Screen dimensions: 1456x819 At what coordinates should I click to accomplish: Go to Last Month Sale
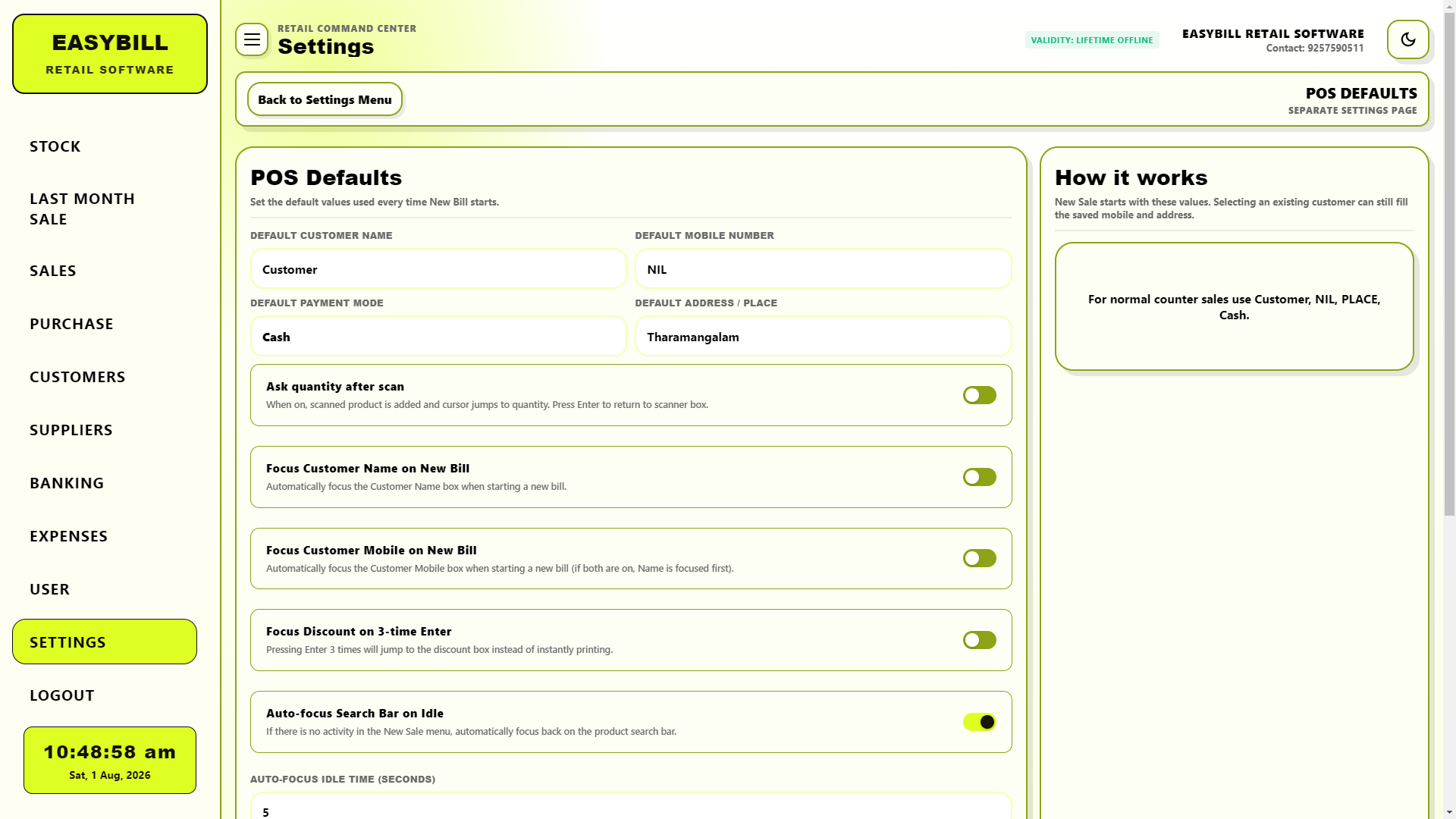point(105,209)
